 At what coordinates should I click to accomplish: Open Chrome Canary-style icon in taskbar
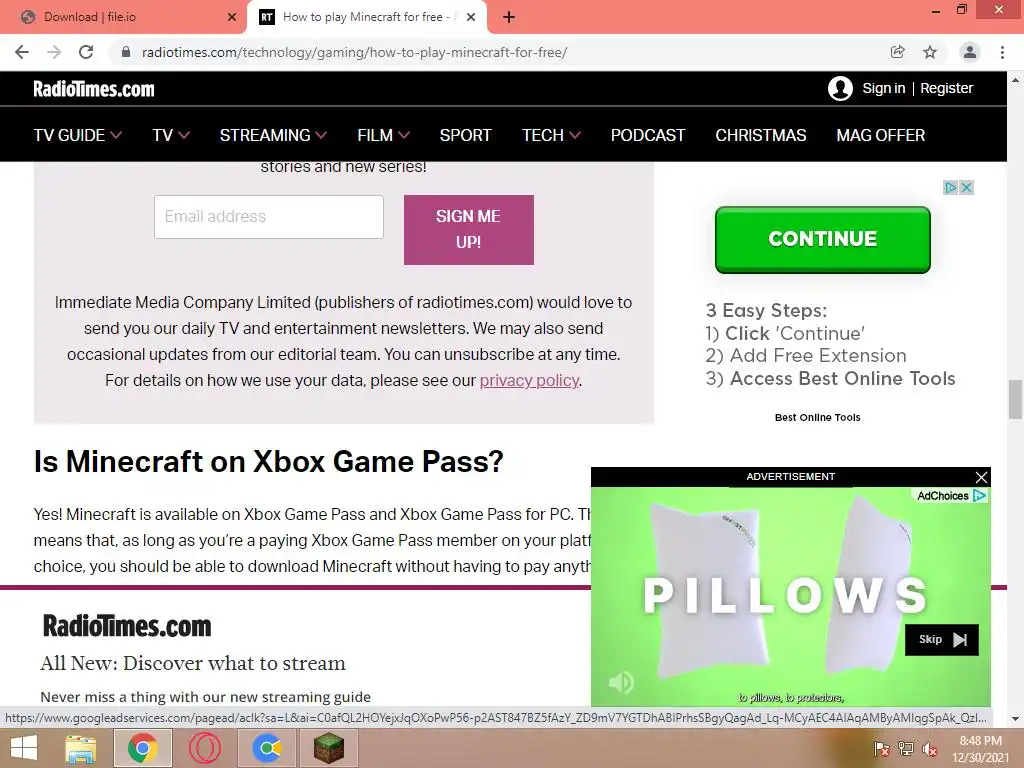[267, 748]
